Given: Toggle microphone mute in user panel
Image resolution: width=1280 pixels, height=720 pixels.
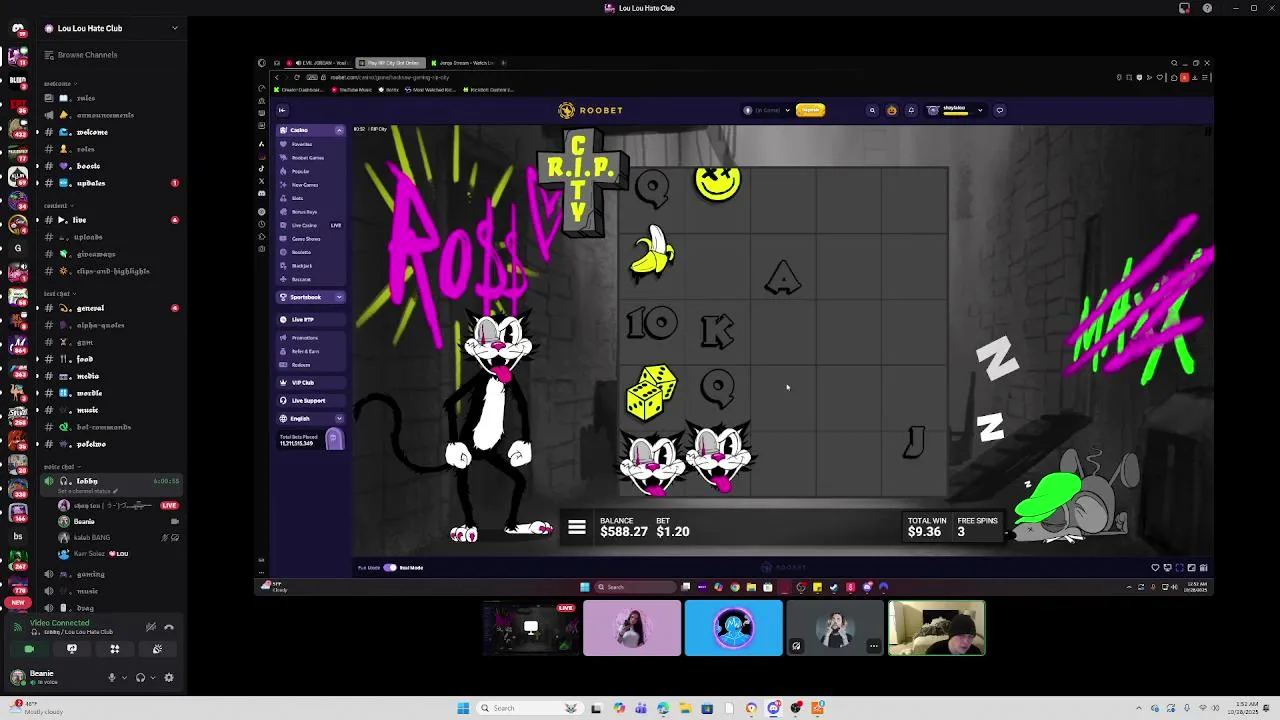Looking at the screenshot, I should pos(112,677).
